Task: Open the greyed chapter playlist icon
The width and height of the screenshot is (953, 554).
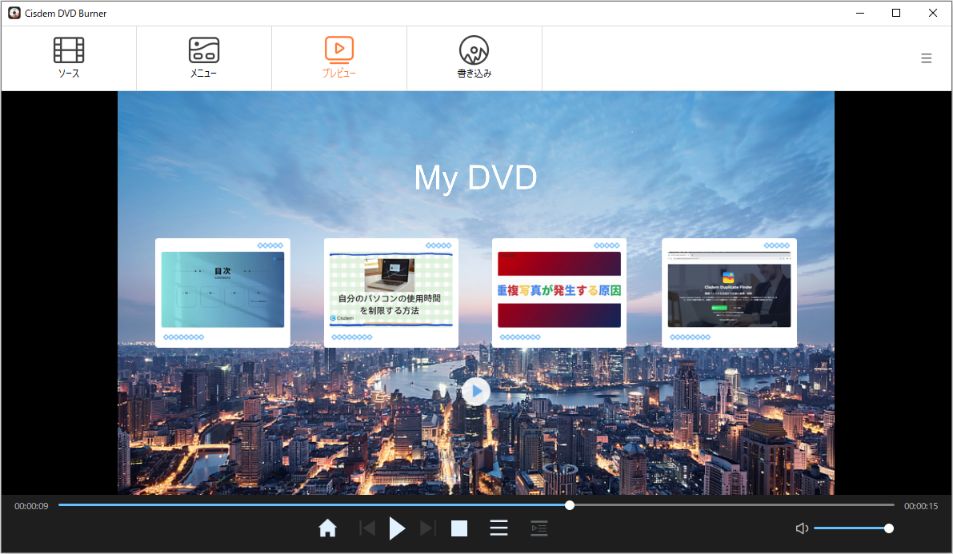Action: tap(538, 528)
